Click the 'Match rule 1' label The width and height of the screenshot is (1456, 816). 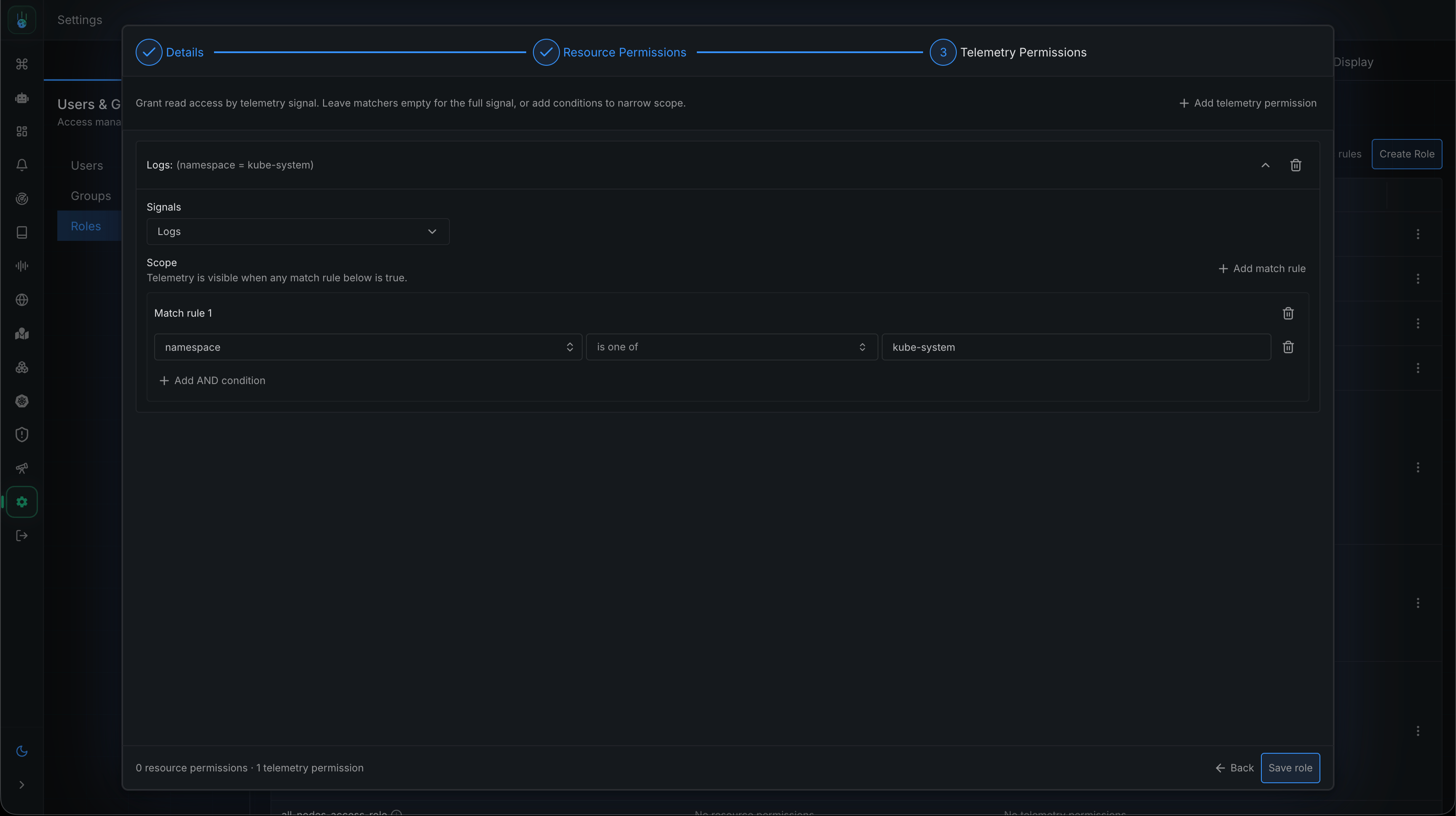click(183, 313)
